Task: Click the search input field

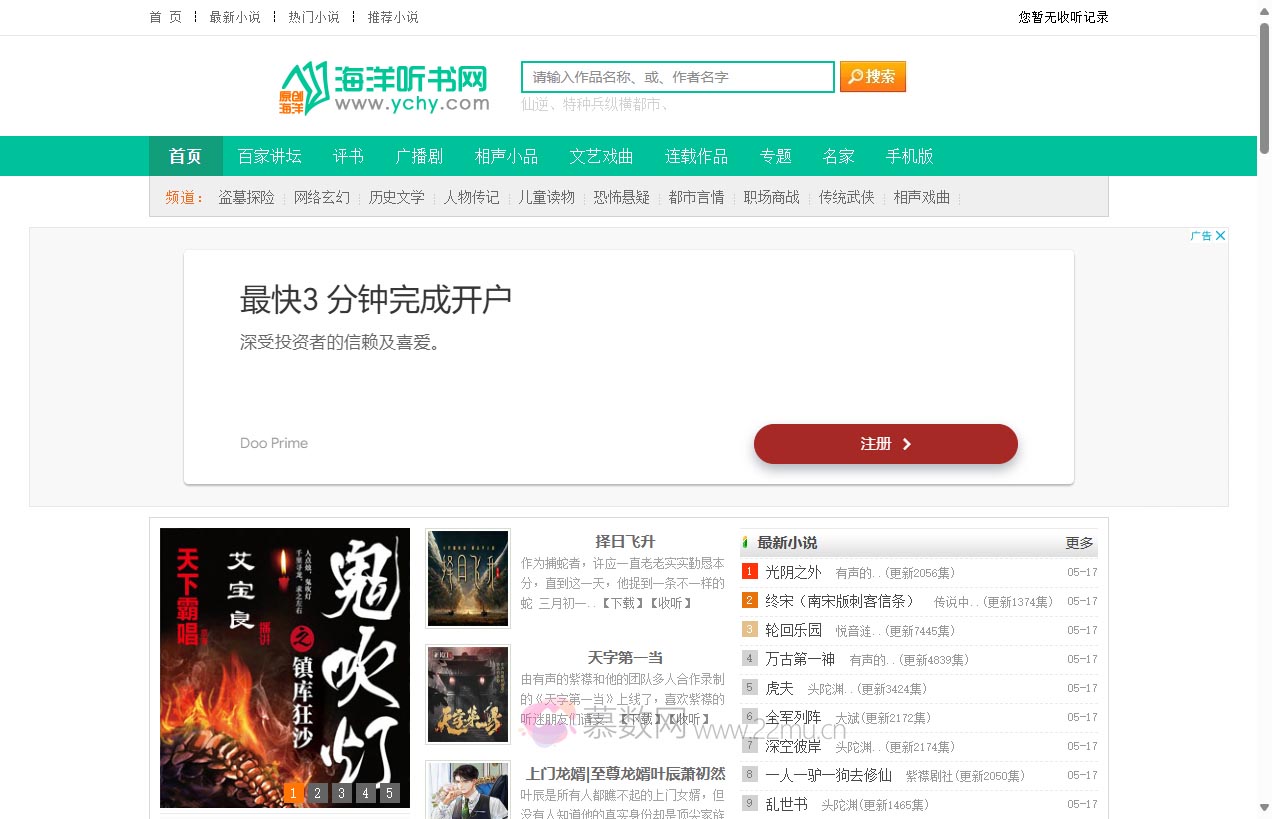Action: point(676,76)
